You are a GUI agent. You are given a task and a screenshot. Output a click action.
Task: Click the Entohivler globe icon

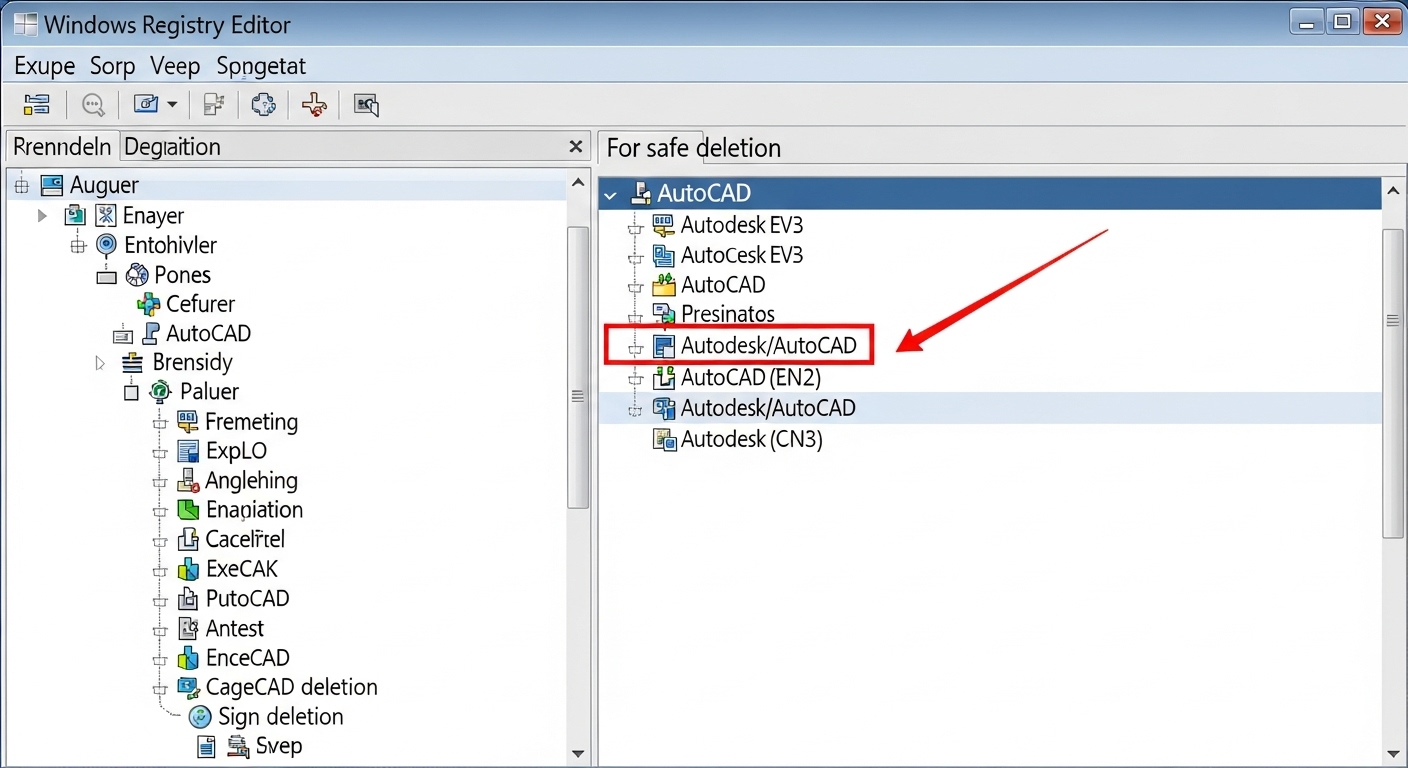click(x=106, y=245)
